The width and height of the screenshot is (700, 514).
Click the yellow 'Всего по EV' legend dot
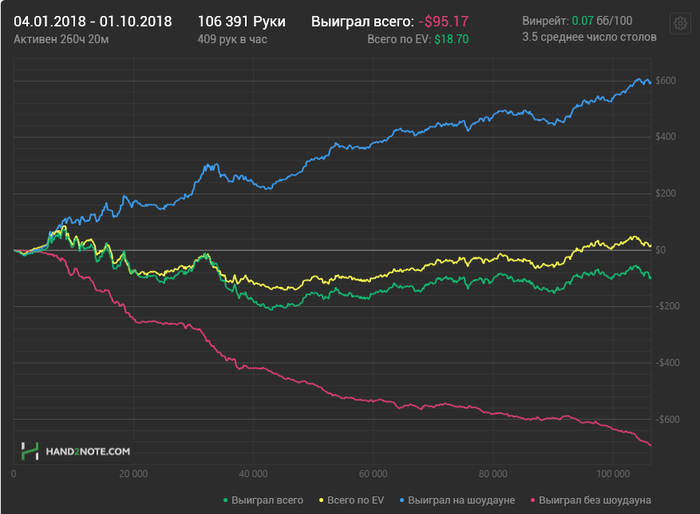pos(321,500)
